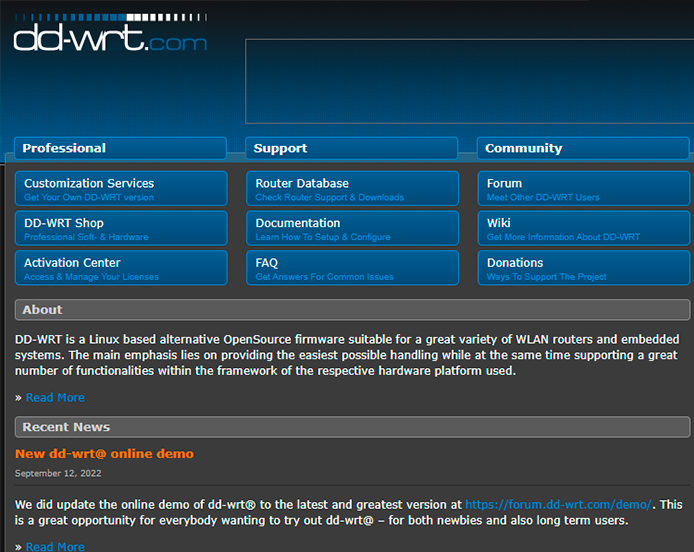The height and width of the screenshot is (552, 694).
Task: Open the Support section header
Action: pyautogui.click(x=351, y=148)
